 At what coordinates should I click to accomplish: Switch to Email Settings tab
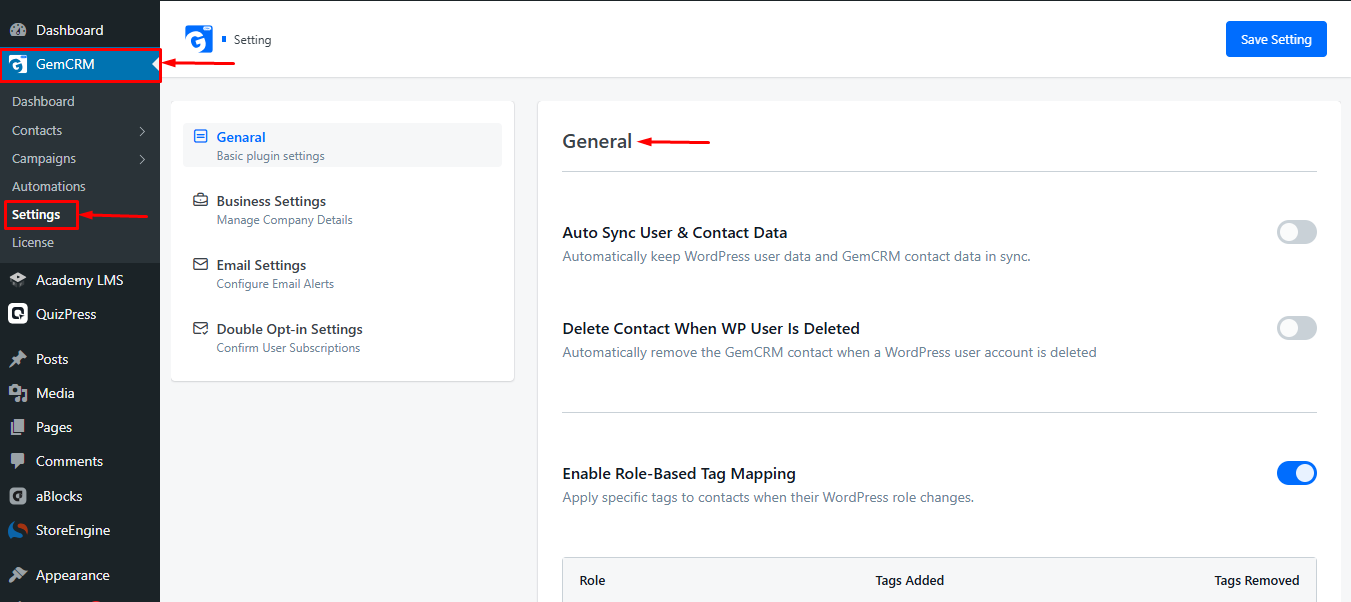tap(342, 273)
